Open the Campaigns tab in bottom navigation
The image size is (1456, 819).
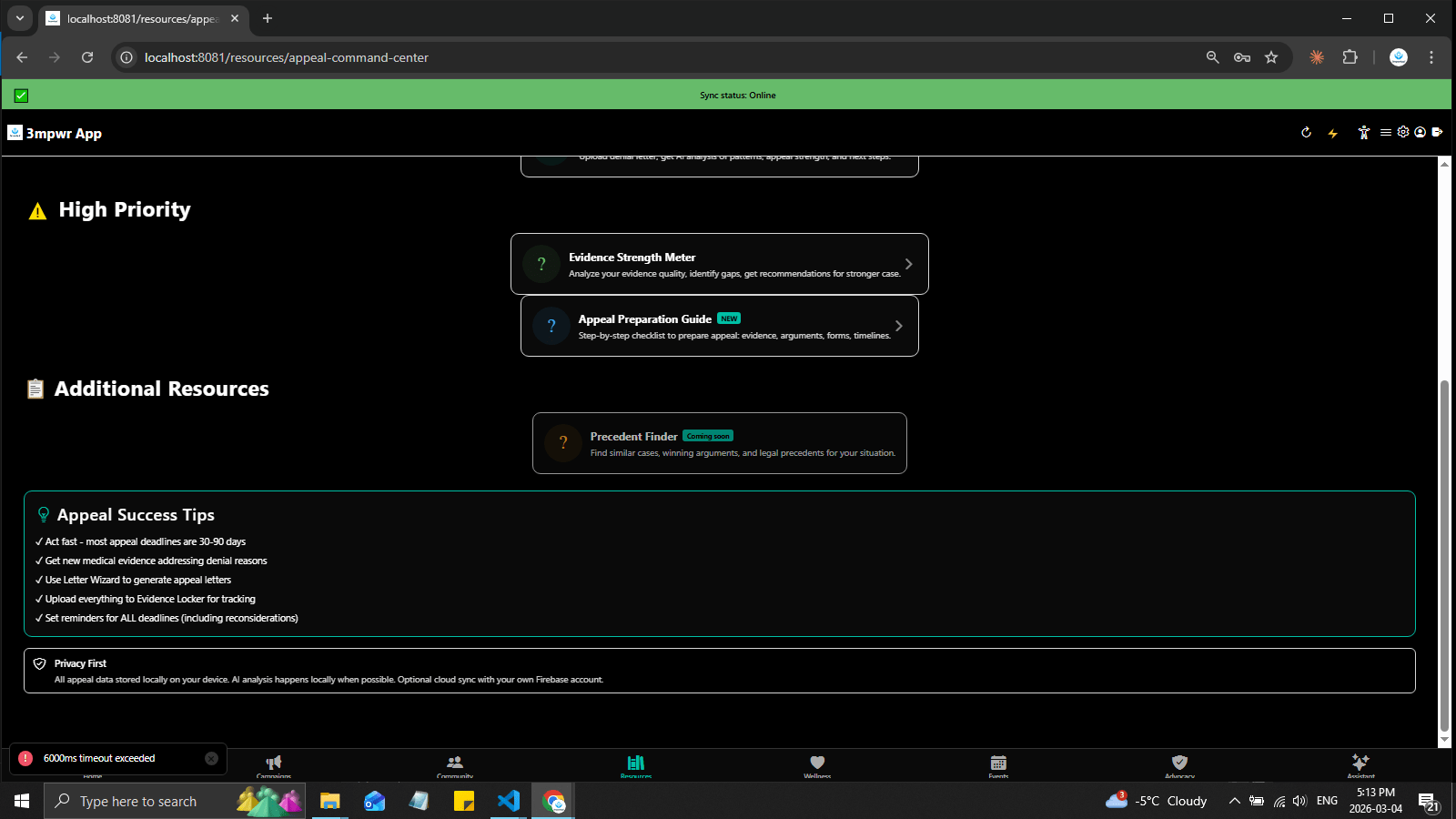click(x=273, y=763)
